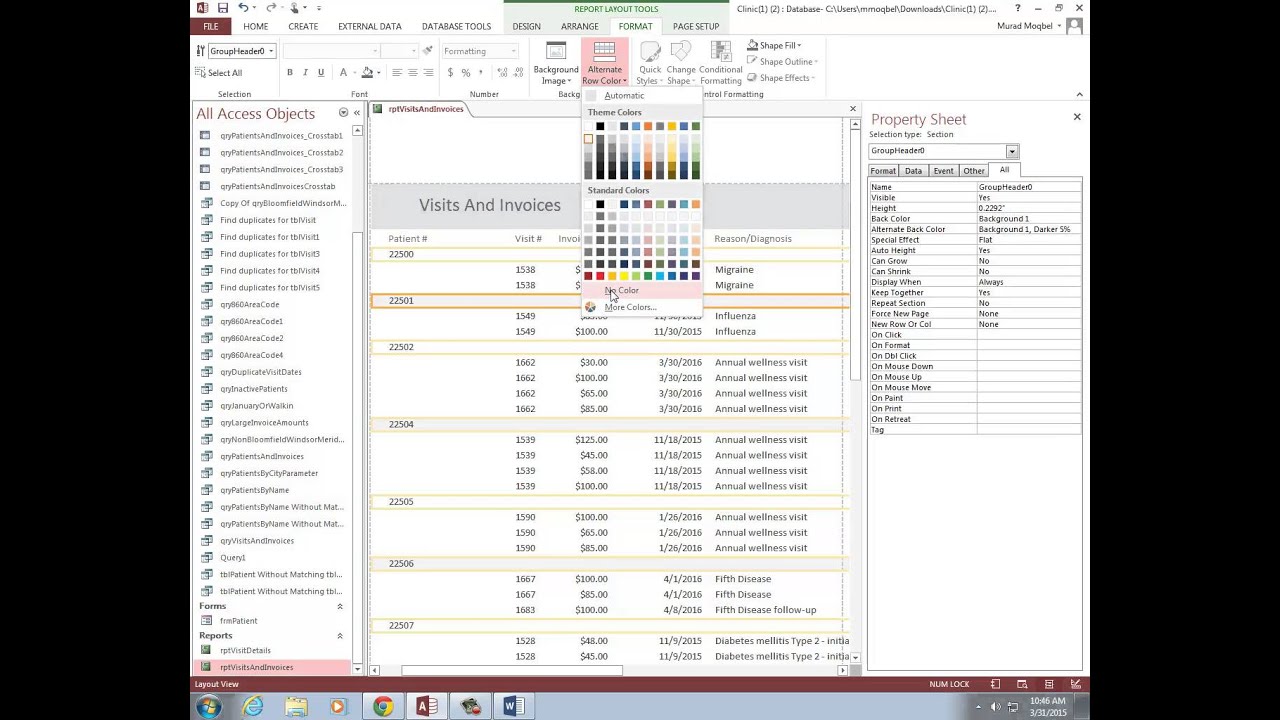Image resolution: width=1280 pixels, height=720 pixels.
Task: Collapse the Reports group in navigation pane
Action: 339,636
